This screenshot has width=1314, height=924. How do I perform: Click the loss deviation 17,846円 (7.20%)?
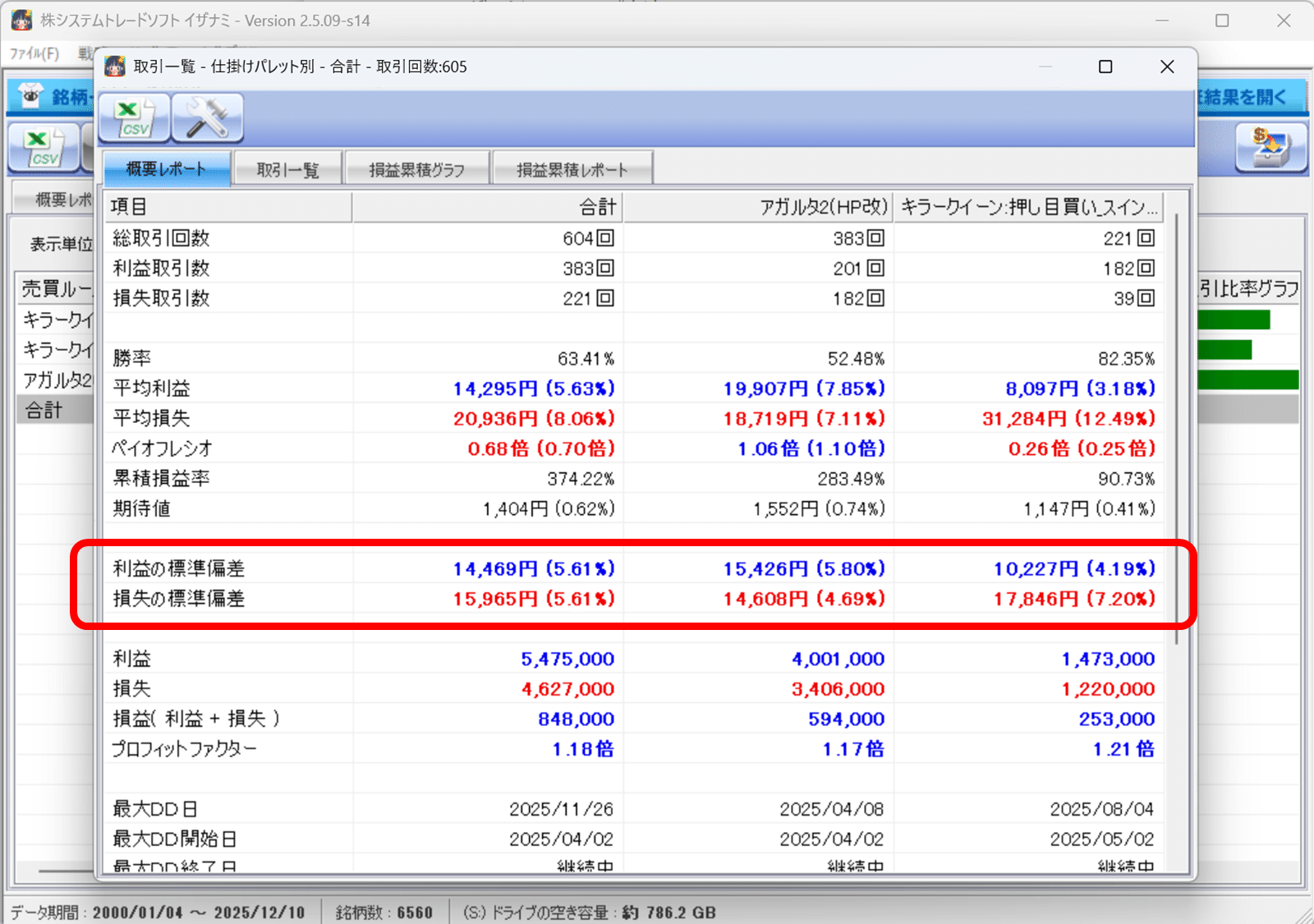coord(1074,599)
